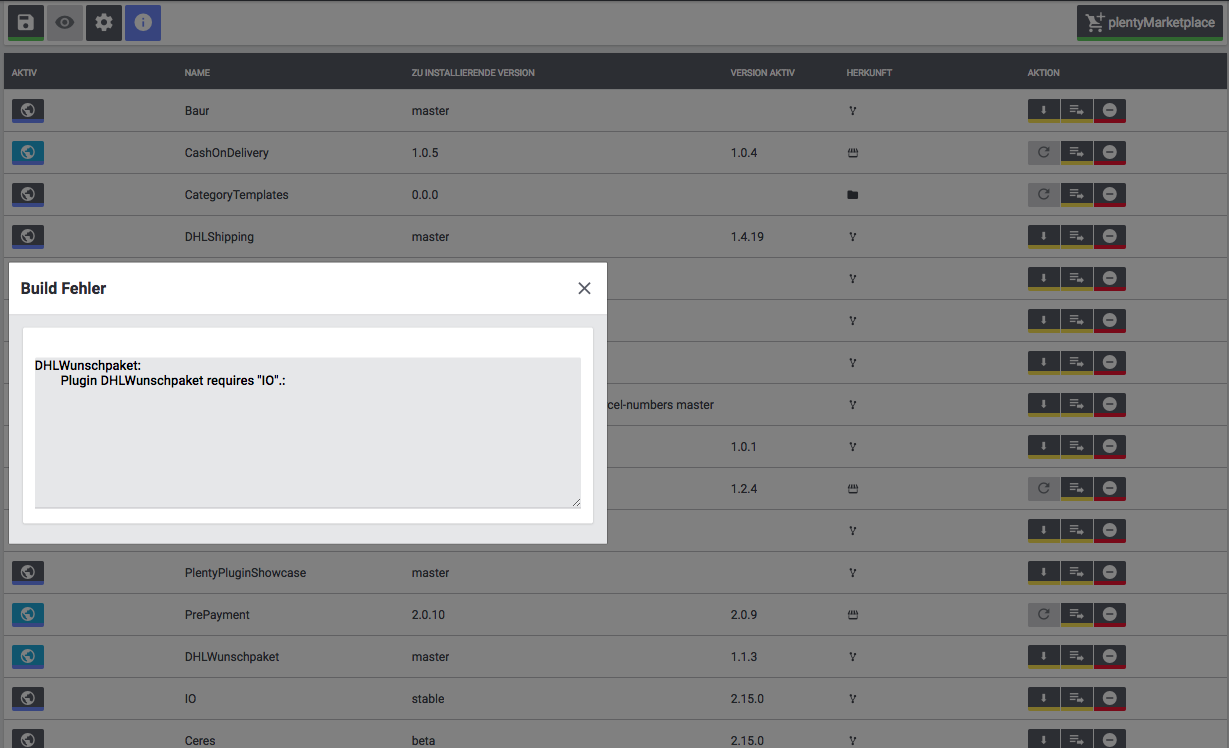The width and height of the screenshot is (1229, 748).
Task: Click the download arrow icon for IO
Action: (x=1044, y=699)
